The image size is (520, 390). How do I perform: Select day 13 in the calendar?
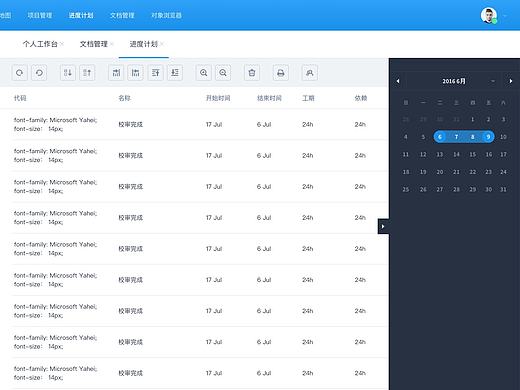tap(440, 154)
